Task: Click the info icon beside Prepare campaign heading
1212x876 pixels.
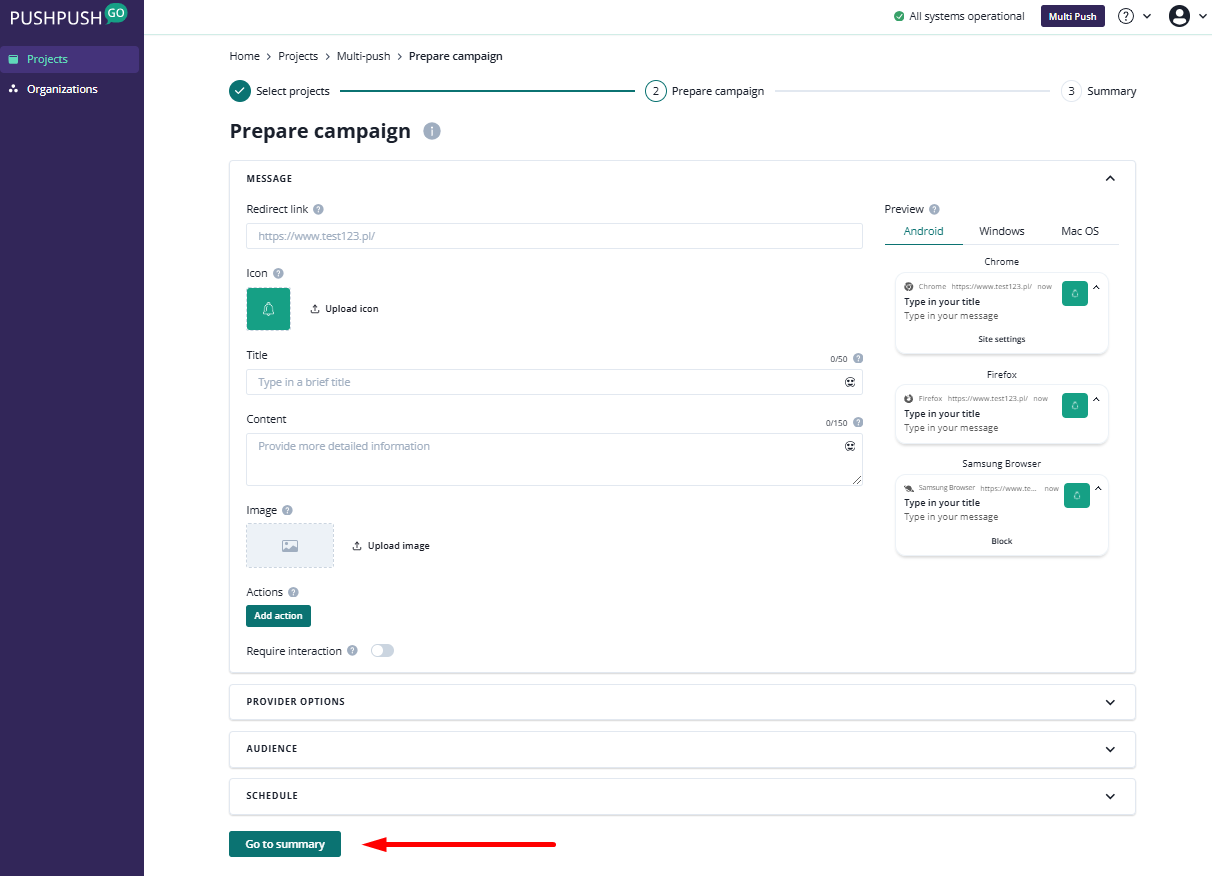Action: pos(432,131)
